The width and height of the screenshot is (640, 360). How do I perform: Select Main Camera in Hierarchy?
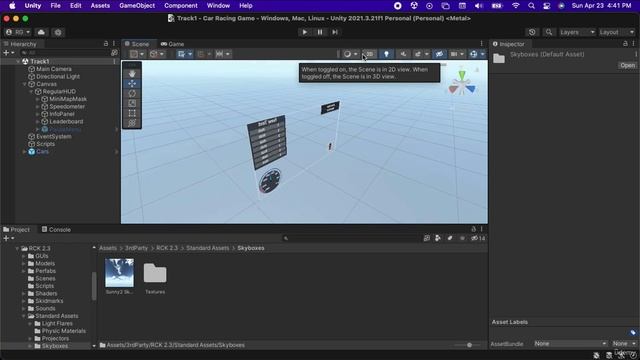[x=54, y=69]
